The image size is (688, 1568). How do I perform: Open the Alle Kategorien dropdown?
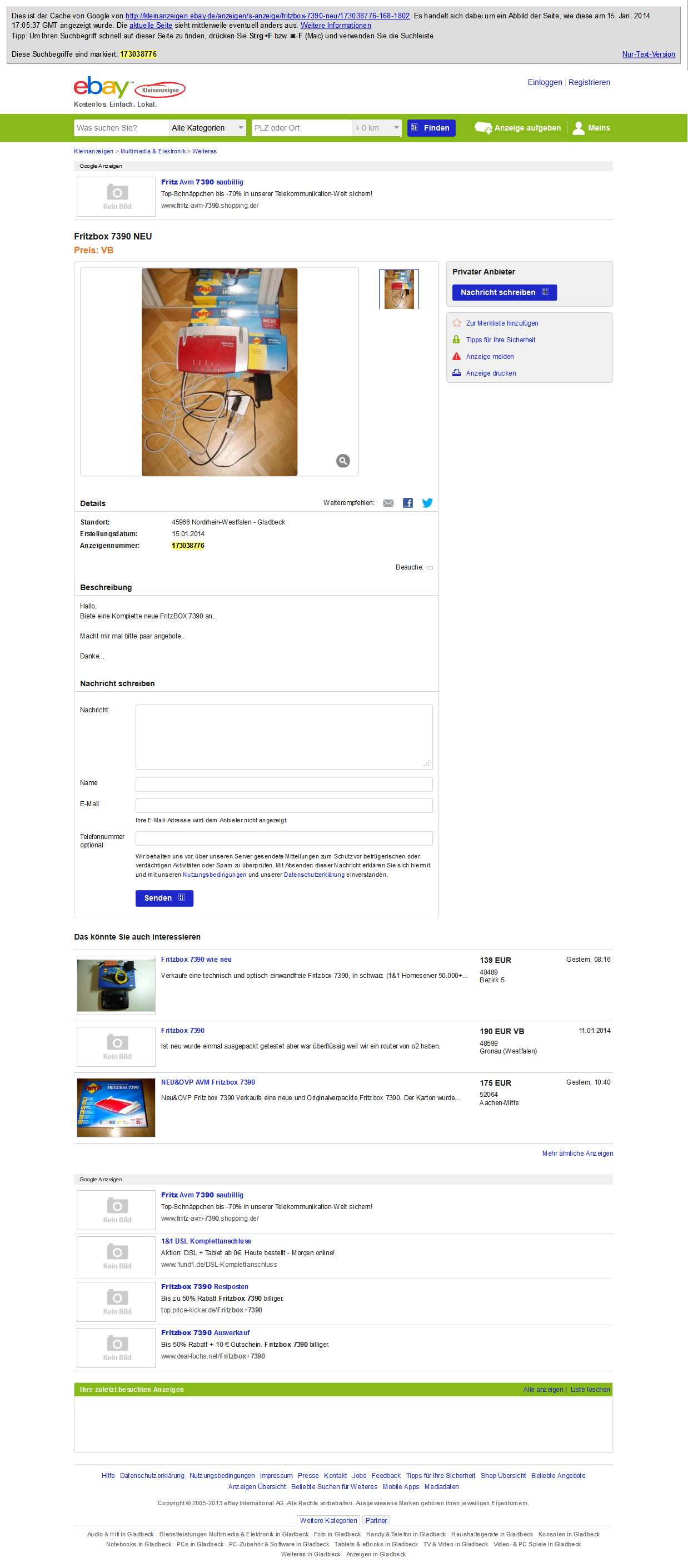pyautogui.click(x=208, y=128)
